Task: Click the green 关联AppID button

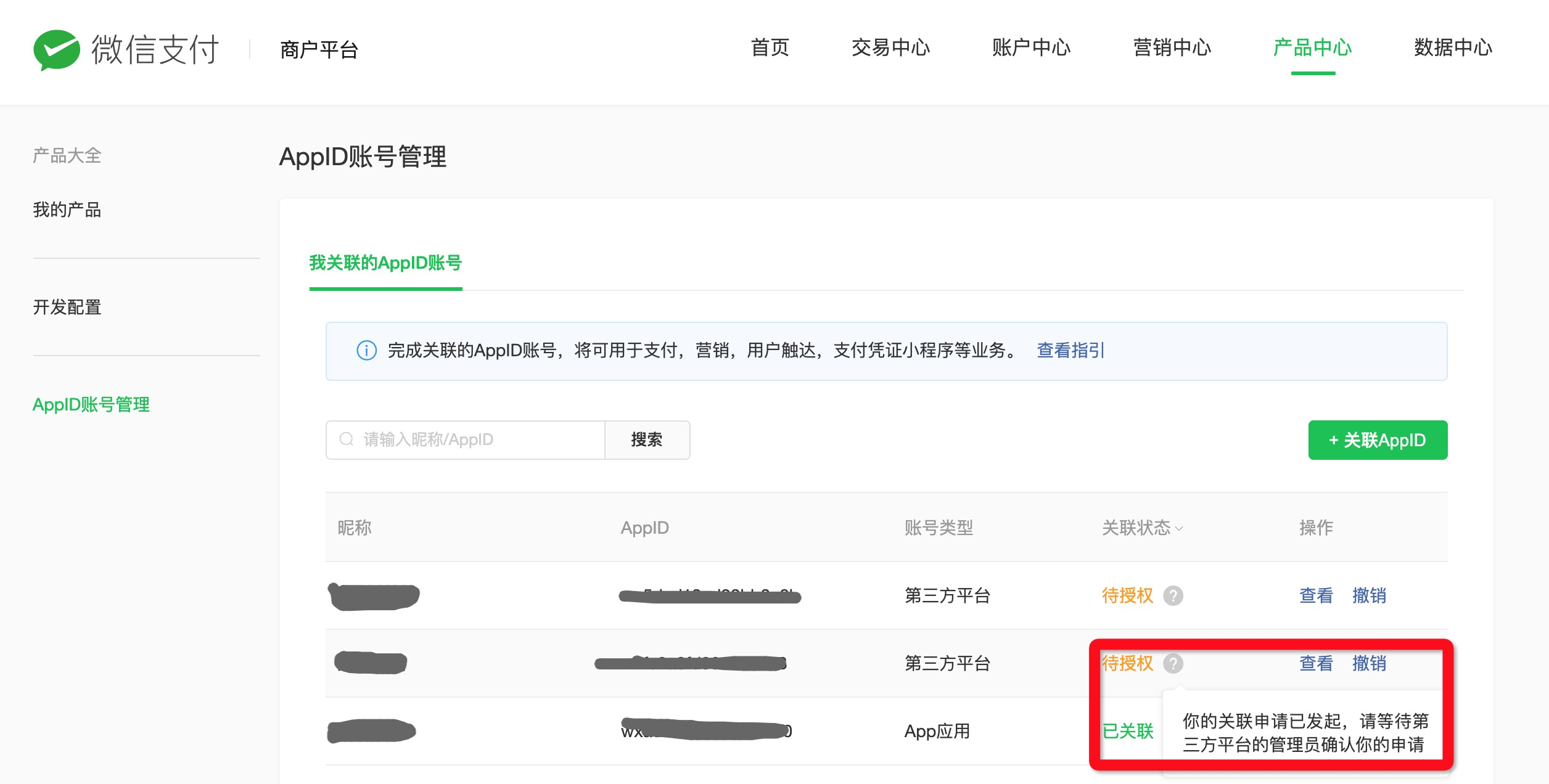Action: click(x=1378, y=440)
